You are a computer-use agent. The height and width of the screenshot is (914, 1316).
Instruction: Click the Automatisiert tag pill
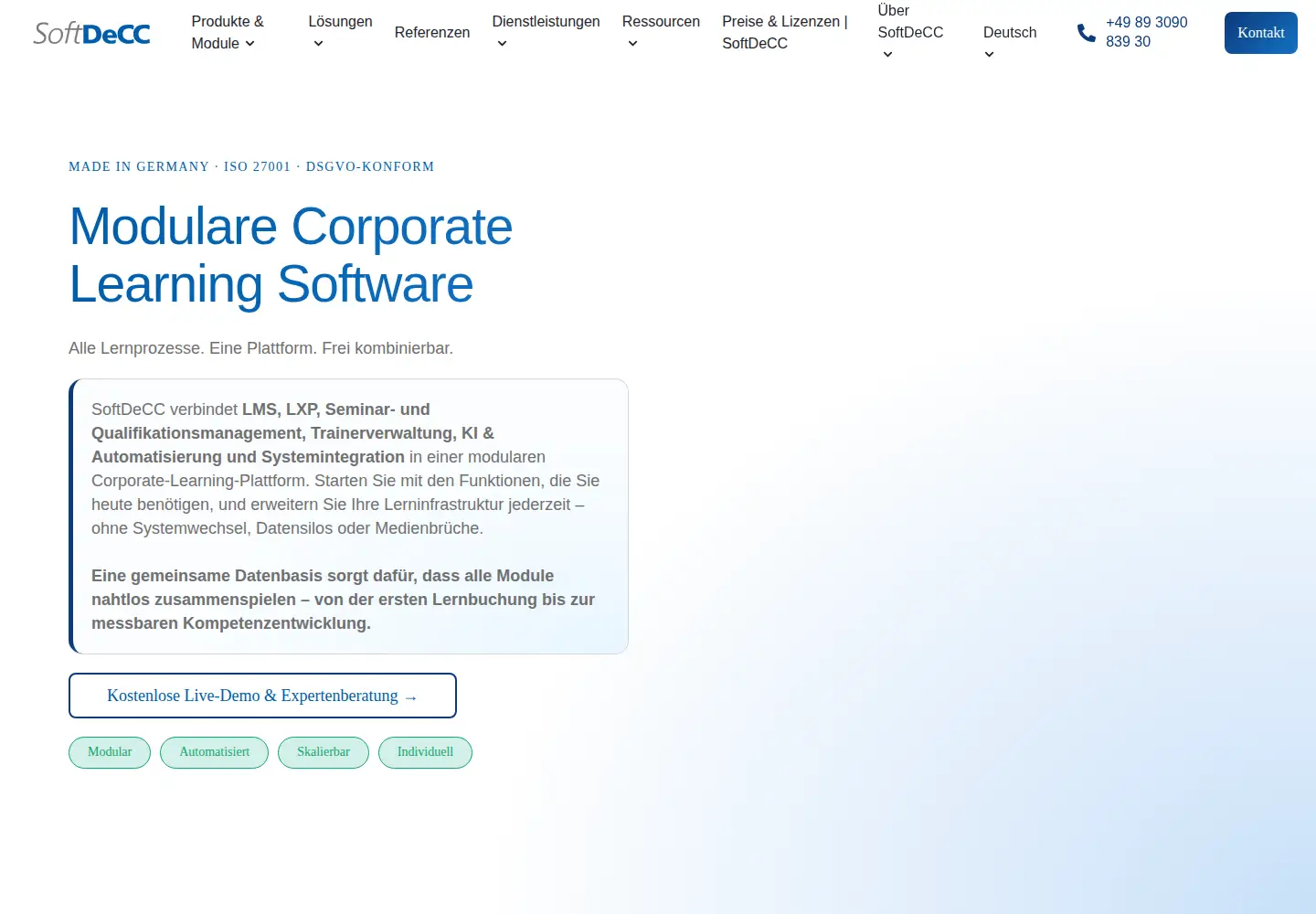(214, 752)
